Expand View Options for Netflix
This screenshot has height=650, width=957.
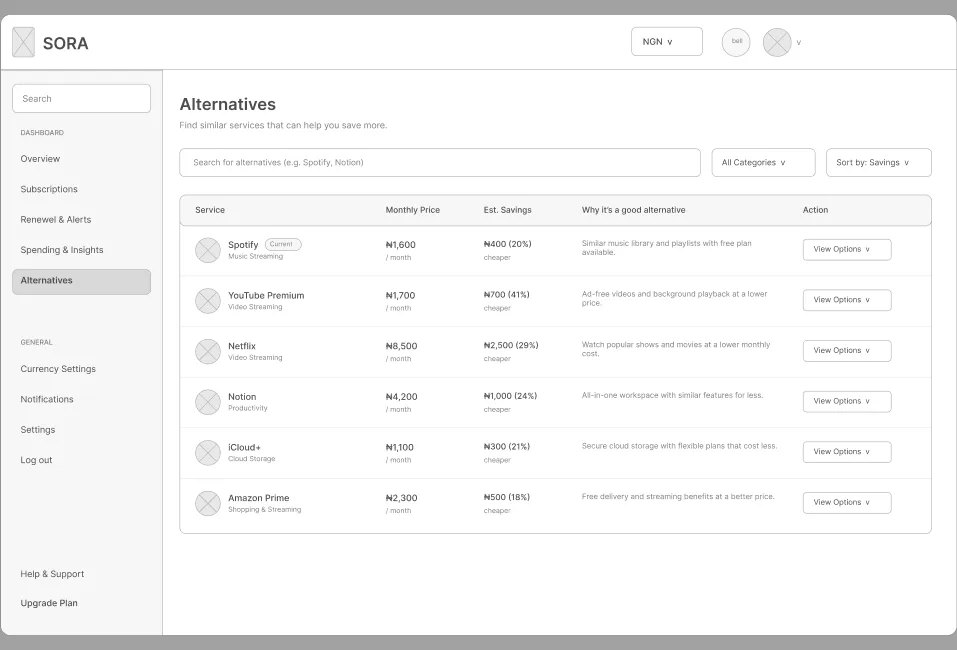click(x=847, y=351)
